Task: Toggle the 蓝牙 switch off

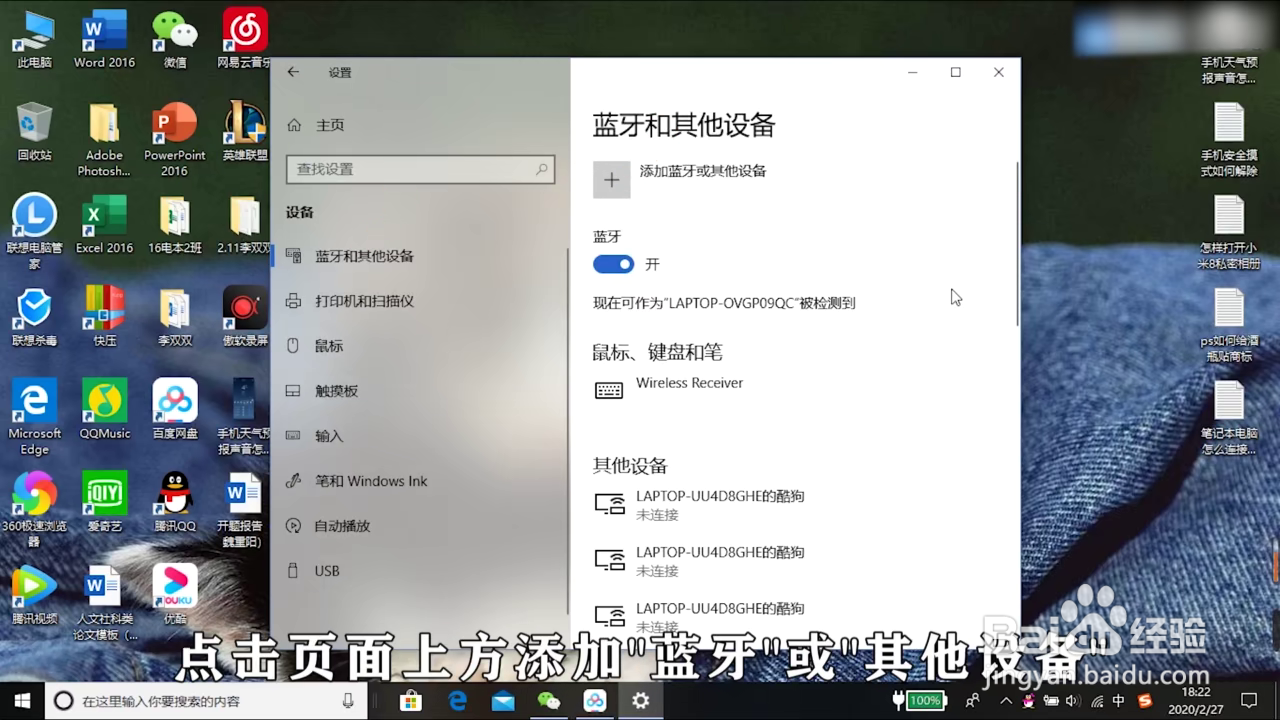Action: 613,263
